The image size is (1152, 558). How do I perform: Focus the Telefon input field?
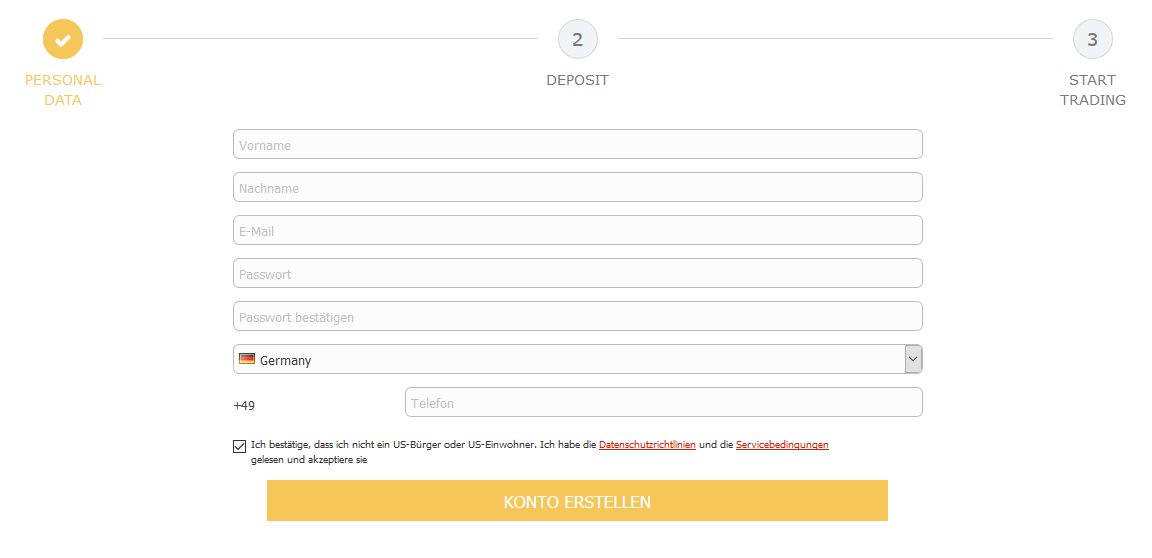click(663, 402)
